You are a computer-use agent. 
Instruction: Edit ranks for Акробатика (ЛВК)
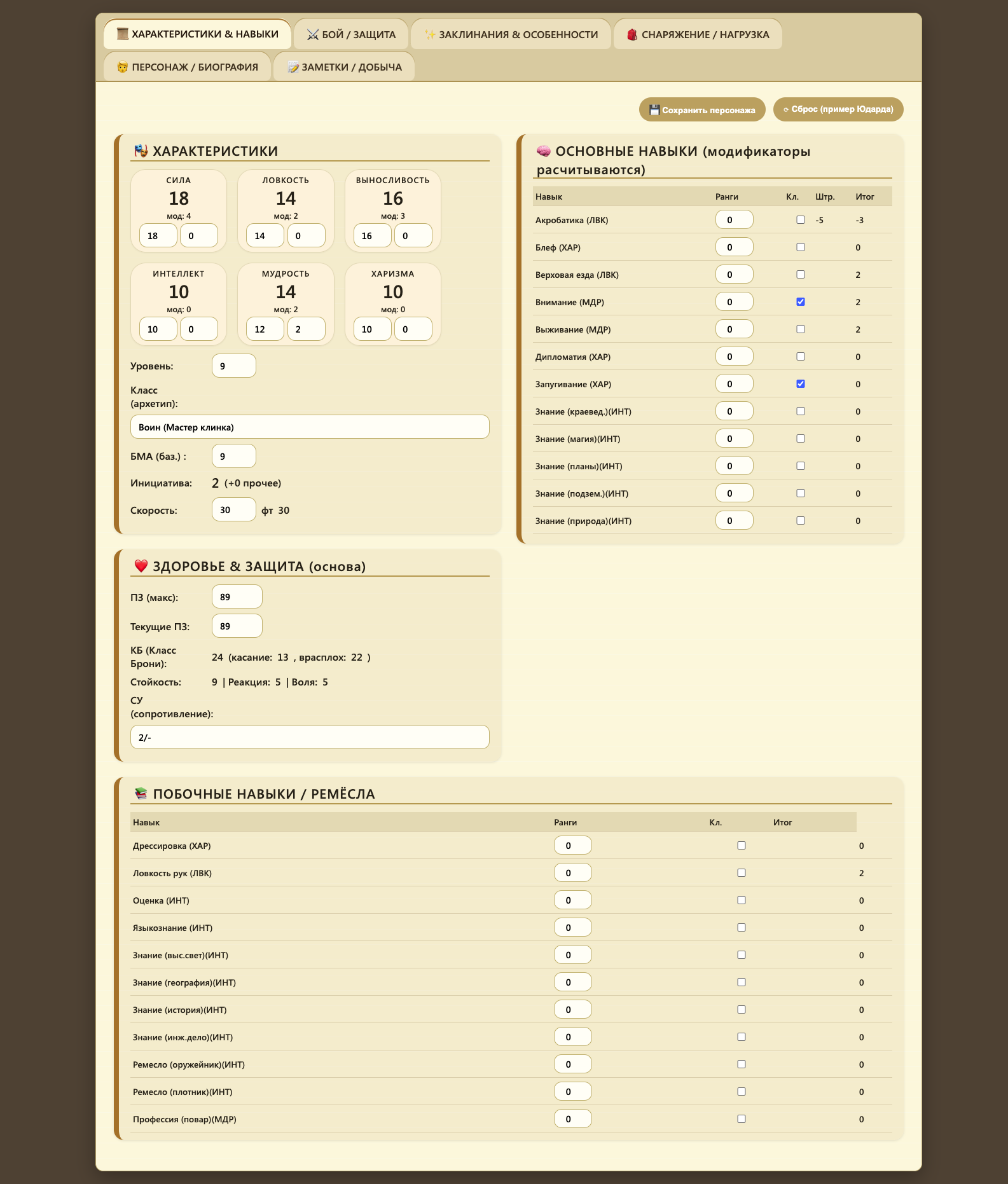coord(735,219)
